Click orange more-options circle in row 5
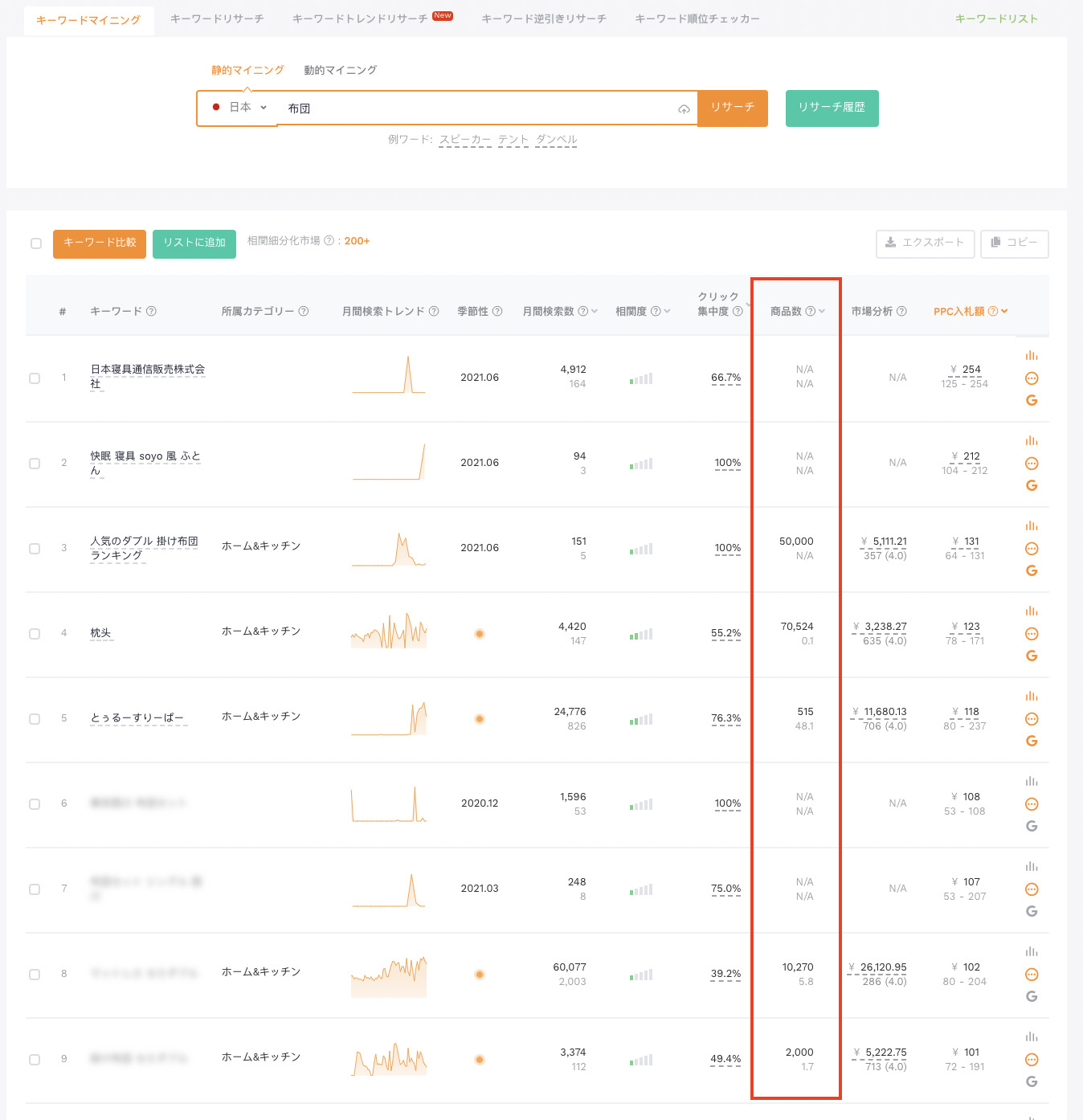 point(1032,719)
